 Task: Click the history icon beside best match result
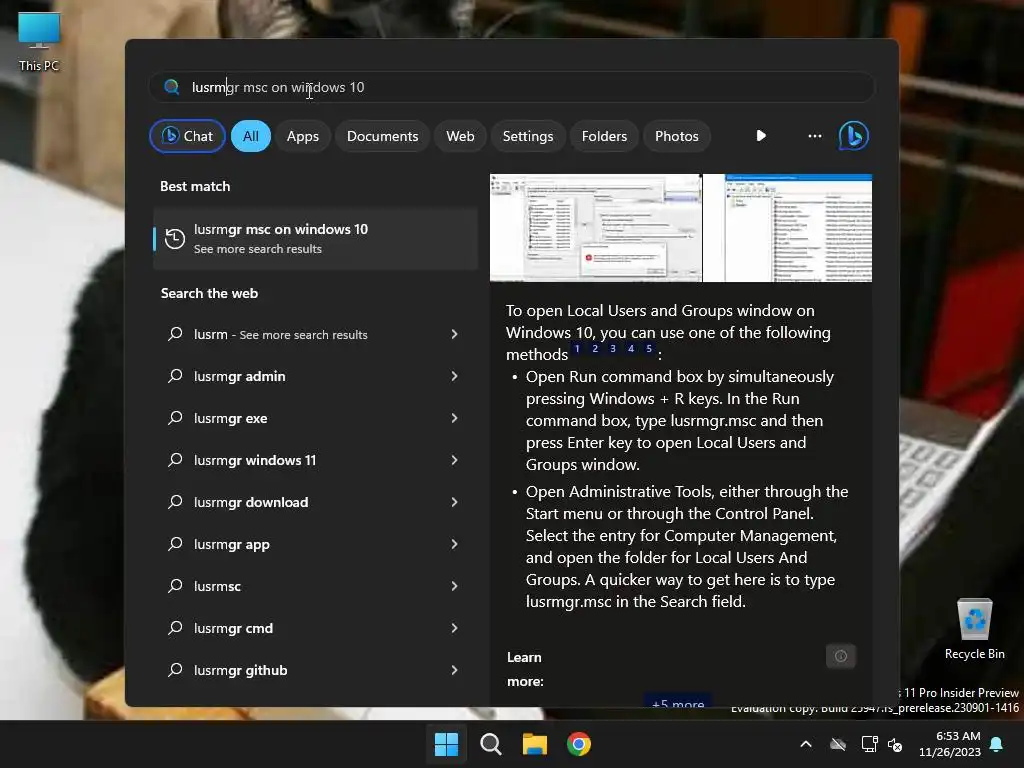click(174, 238)
